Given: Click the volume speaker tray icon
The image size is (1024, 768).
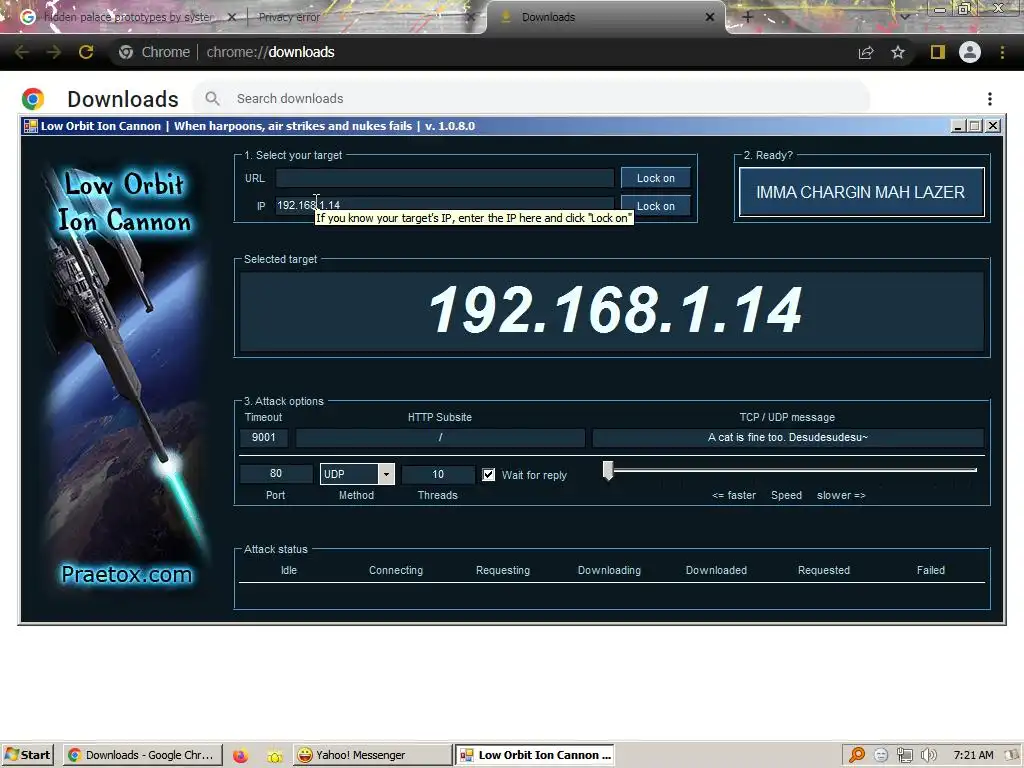Looking at the screenshot, I should click(928, 756).
